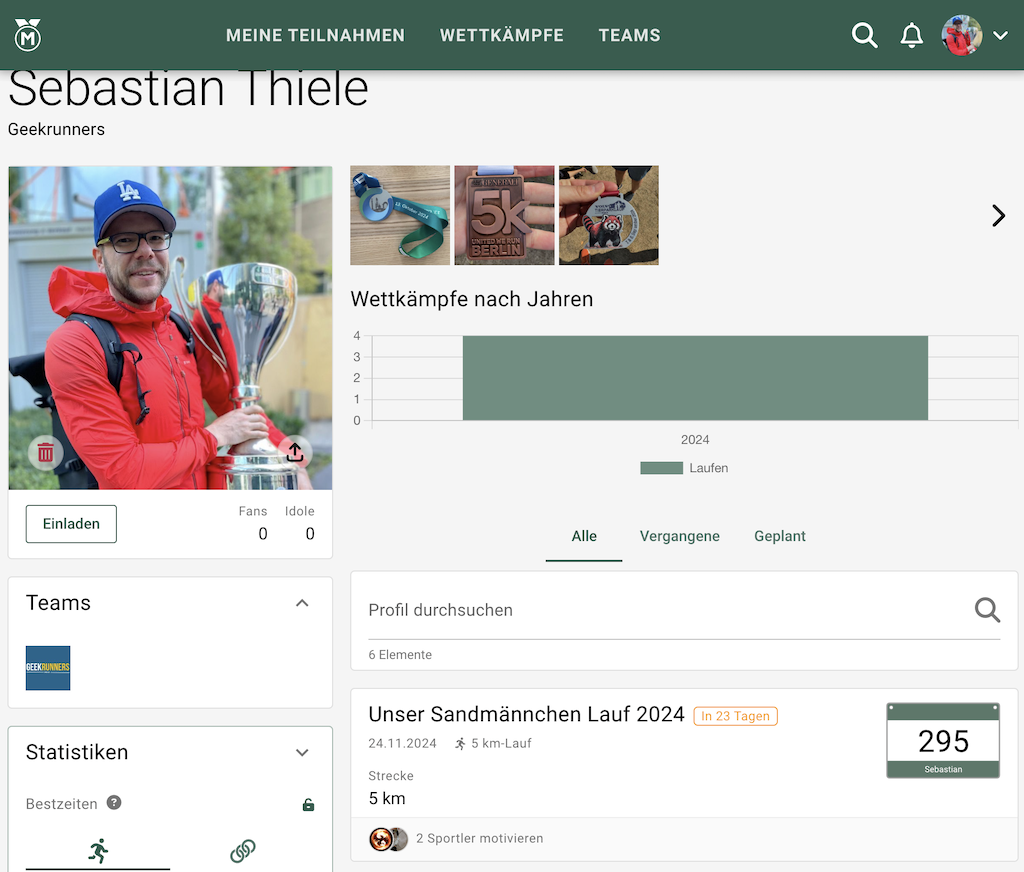Open search via header magnifier icon
The image size is (1024, 872).
click(x=864, y=36)
